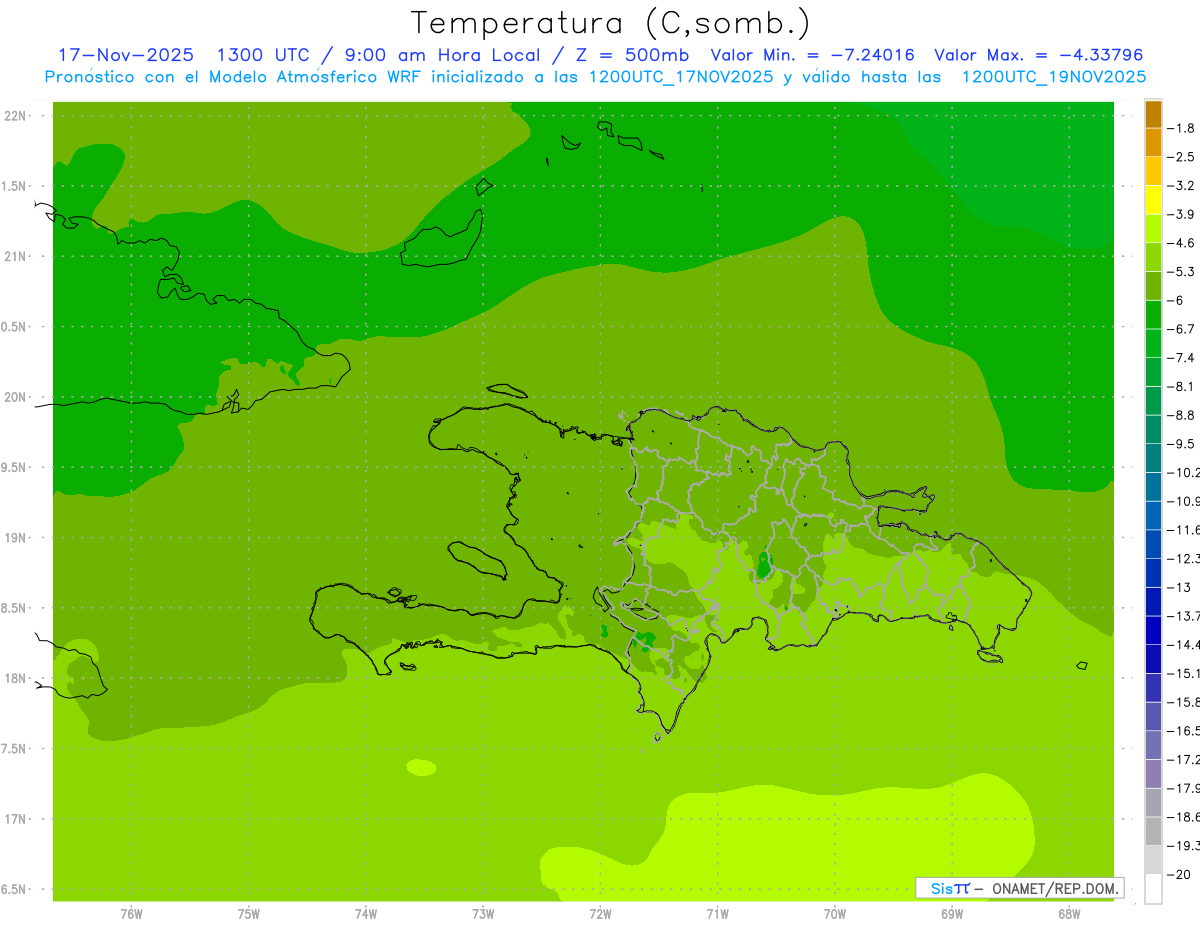Pick the green swatch between -4.6 and -5.3
This screenshot has height=927, width=1200.
[x=1153, y=257]
